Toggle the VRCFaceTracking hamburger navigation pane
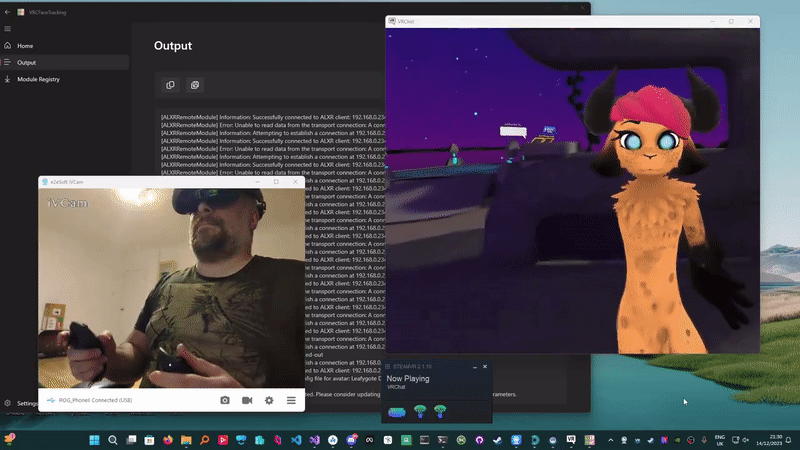Viewport: 800px width, 450px height. [x=7, y=29]
